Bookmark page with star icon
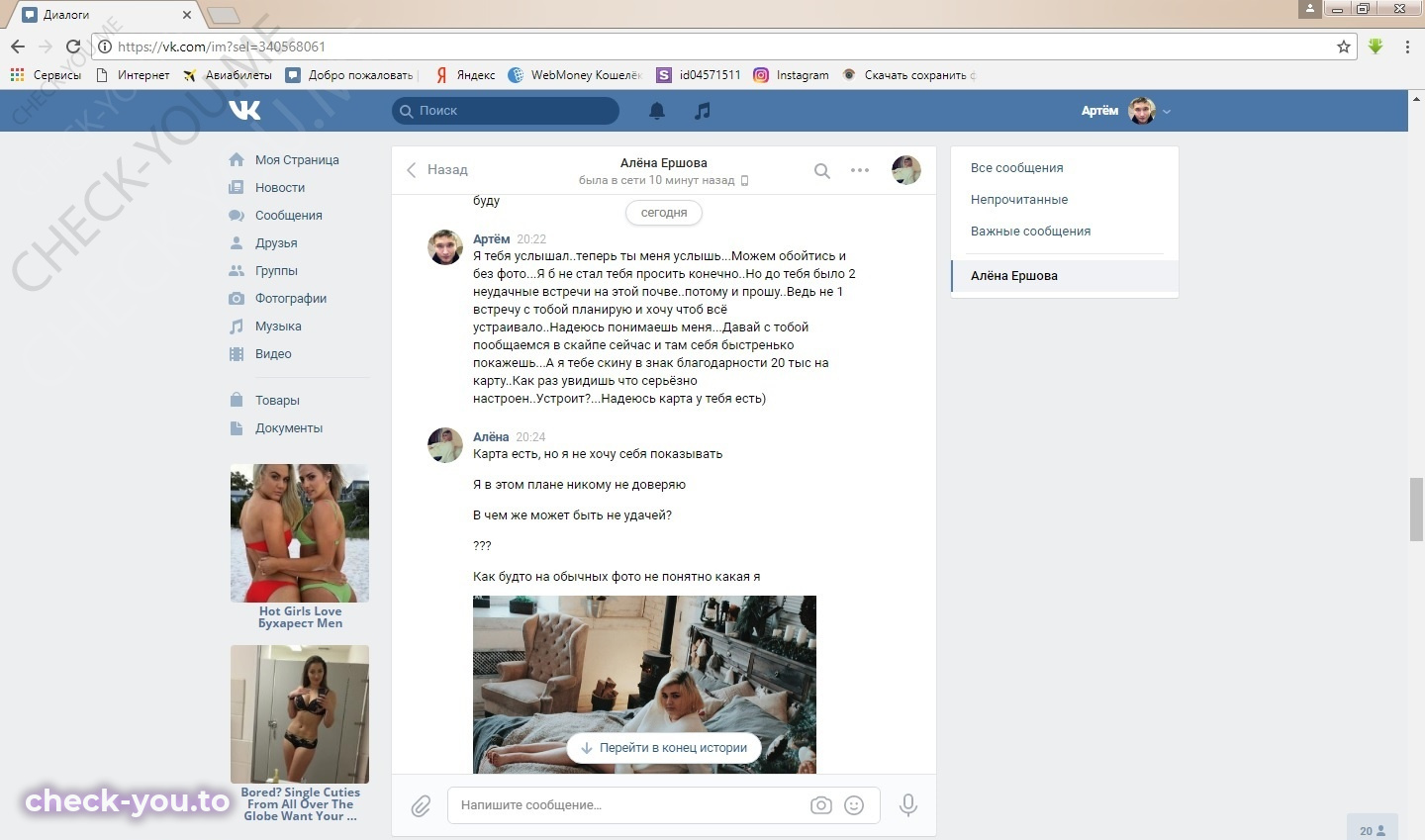This screenshot has height=840, width=1425. [x=1344, y=47]
